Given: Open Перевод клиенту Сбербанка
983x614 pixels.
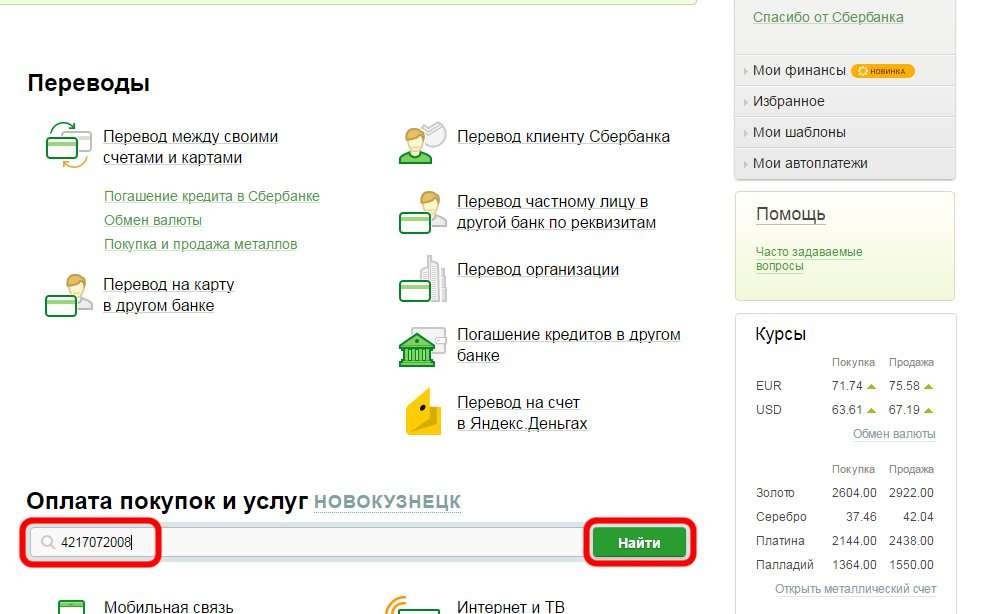Looking at the screenshot, I should click(x=563, y=136).
